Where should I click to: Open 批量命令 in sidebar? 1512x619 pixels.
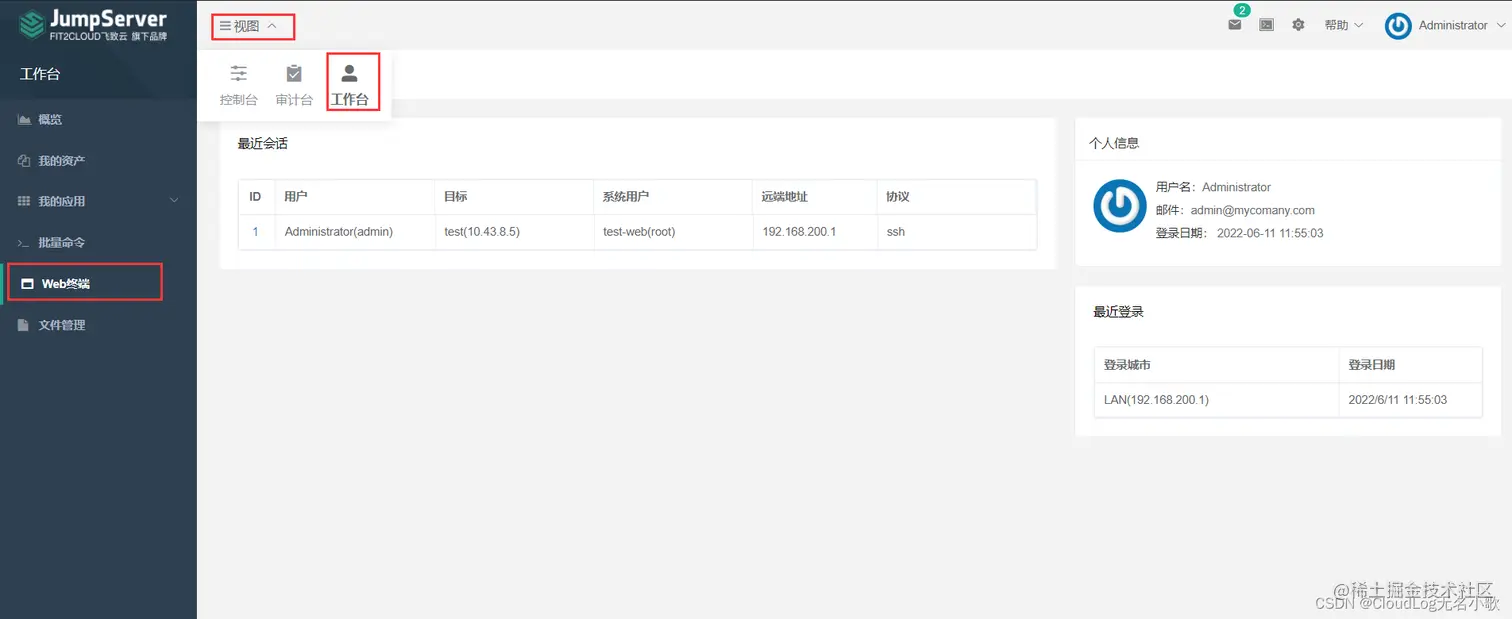tap(98, 242)
